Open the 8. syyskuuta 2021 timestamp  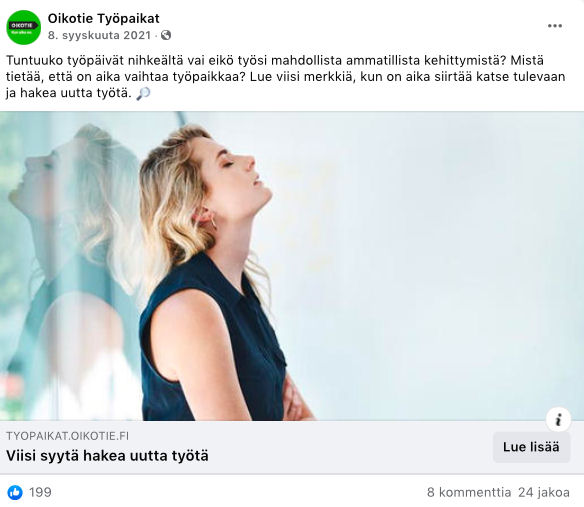pyautogui.click(x=99, y=35)
